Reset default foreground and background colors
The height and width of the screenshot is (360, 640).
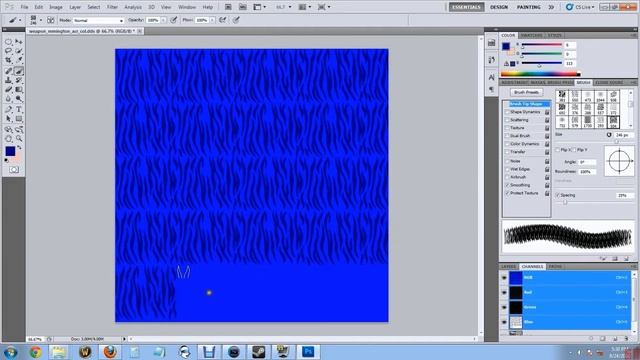pyautogui.click(x=6, y=160)
